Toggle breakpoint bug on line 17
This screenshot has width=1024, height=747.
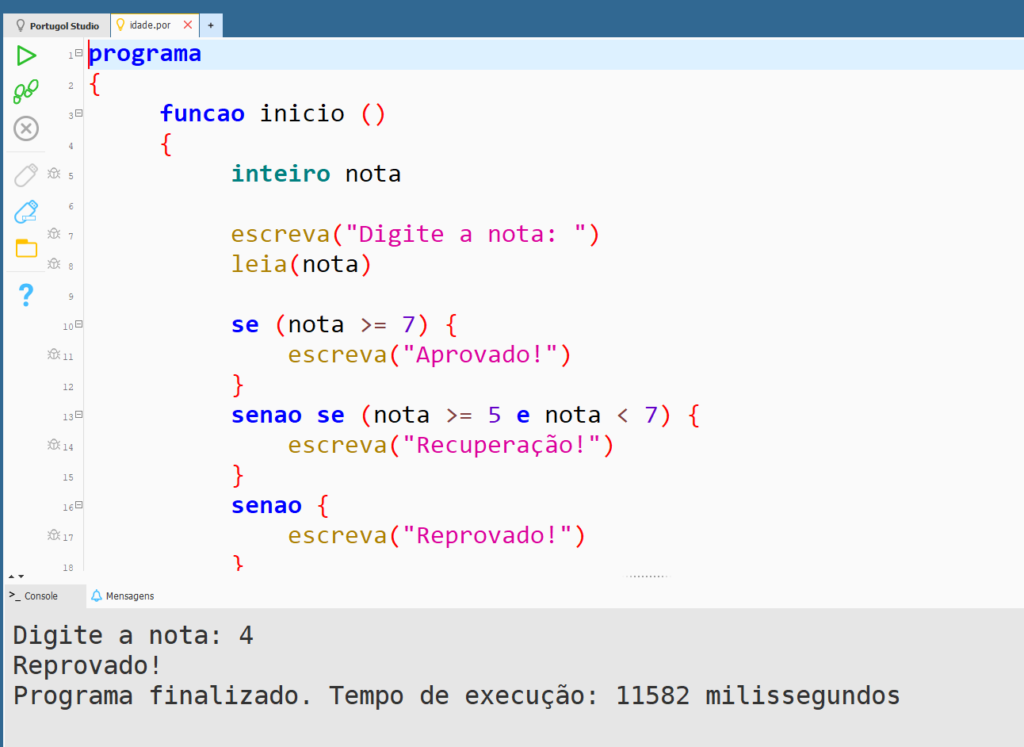[x=54, y=536]
